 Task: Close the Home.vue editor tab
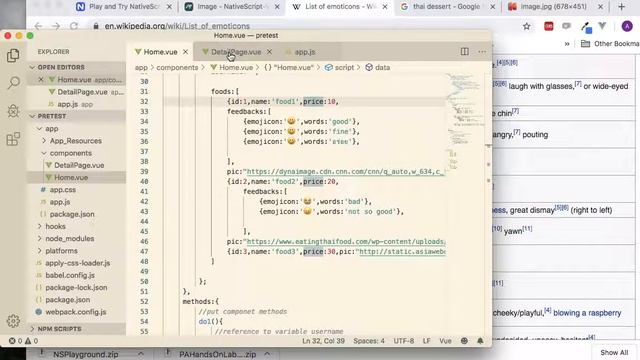pyautogui.click(x=185, y=52)
